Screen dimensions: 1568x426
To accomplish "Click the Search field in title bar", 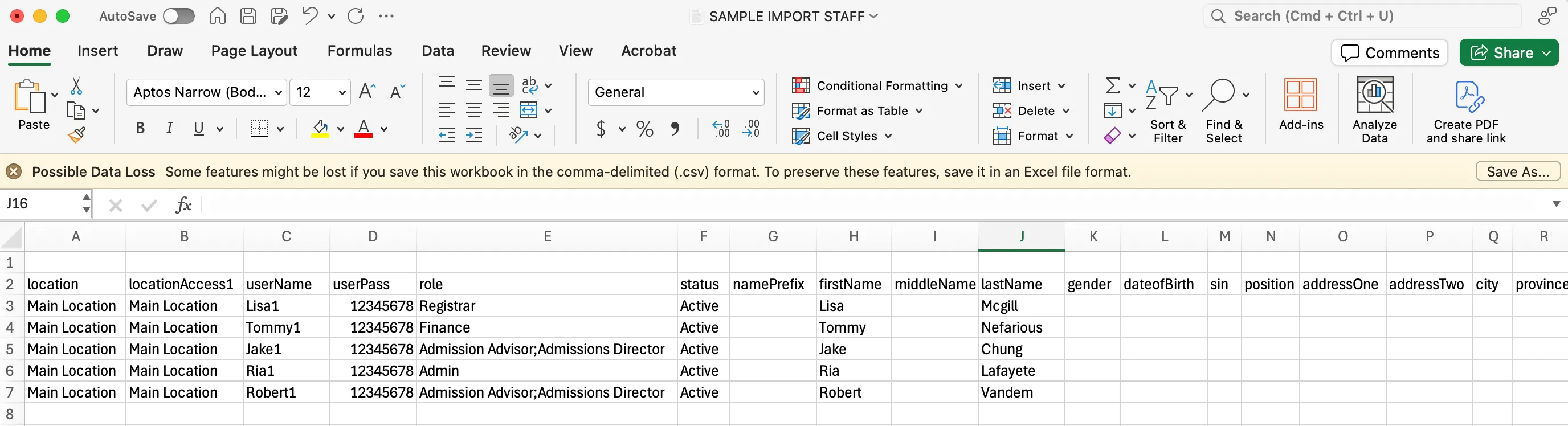I will pos(1362,16).
